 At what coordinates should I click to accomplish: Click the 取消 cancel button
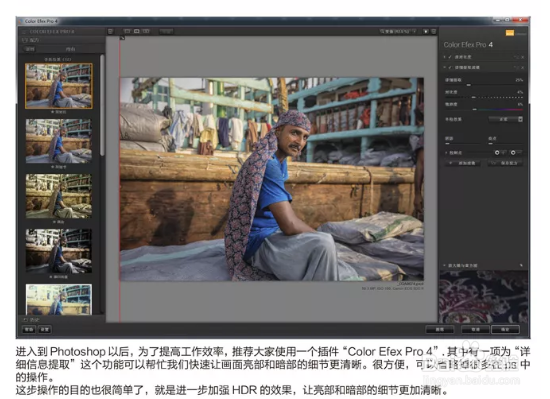(x=475, y=329)
